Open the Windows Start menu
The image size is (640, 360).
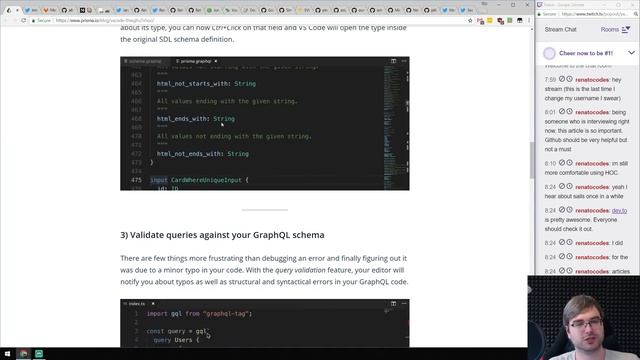point(7,353)
